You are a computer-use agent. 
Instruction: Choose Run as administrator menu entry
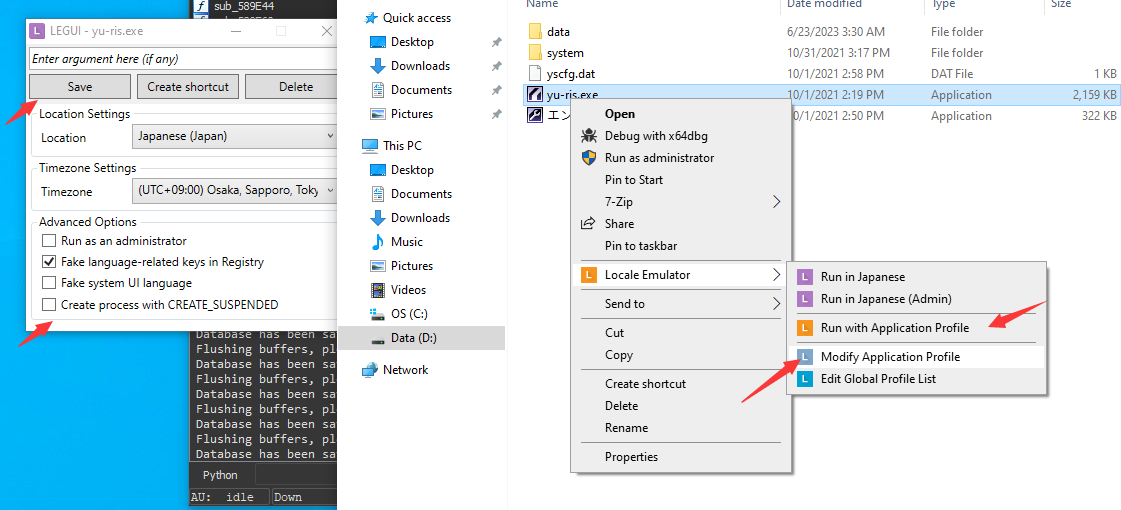pyautogui.click(x=659, y=157)
